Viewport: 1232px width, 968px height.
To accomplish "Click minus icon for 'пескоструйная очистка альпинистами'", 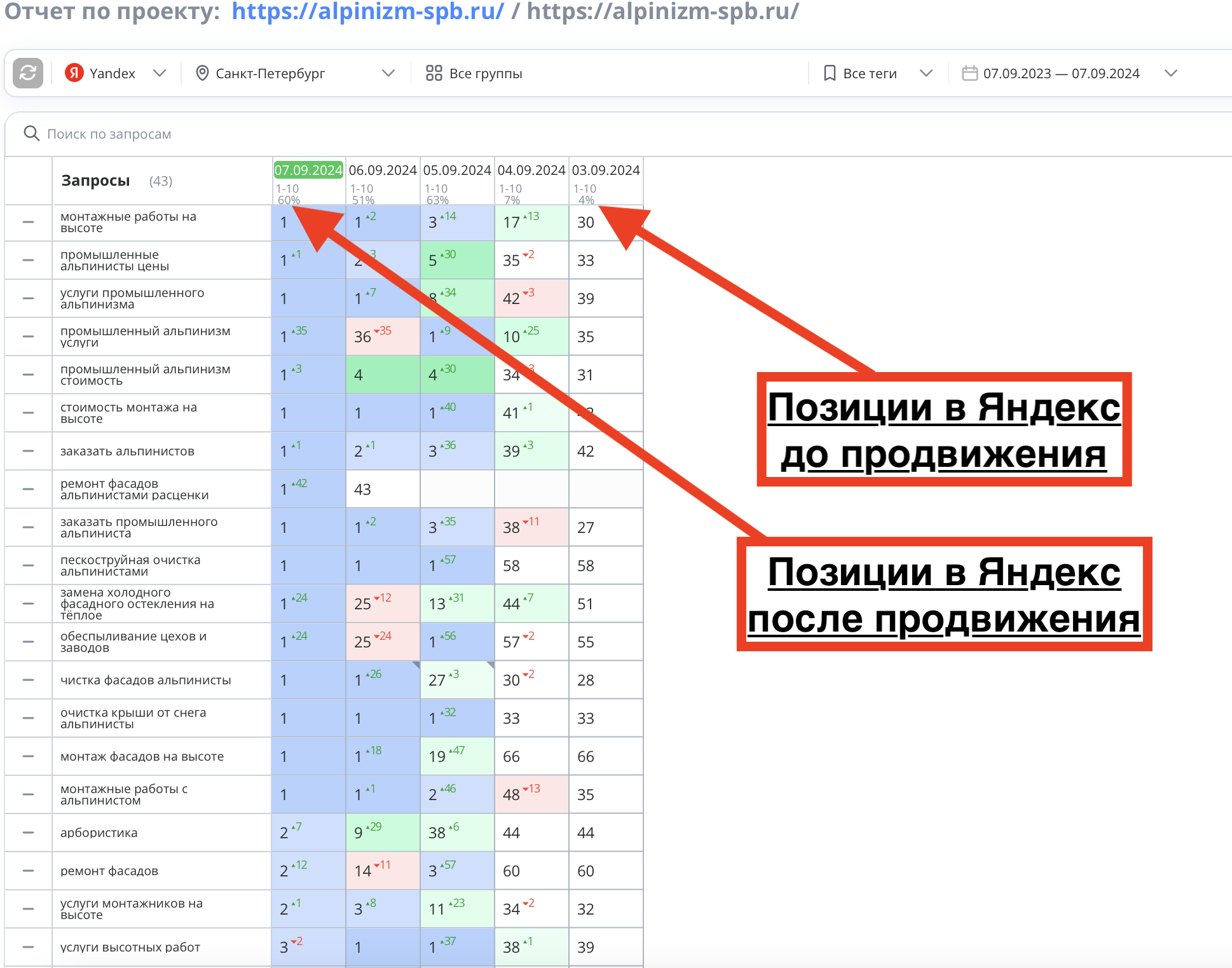I will [x=28, y=565].
